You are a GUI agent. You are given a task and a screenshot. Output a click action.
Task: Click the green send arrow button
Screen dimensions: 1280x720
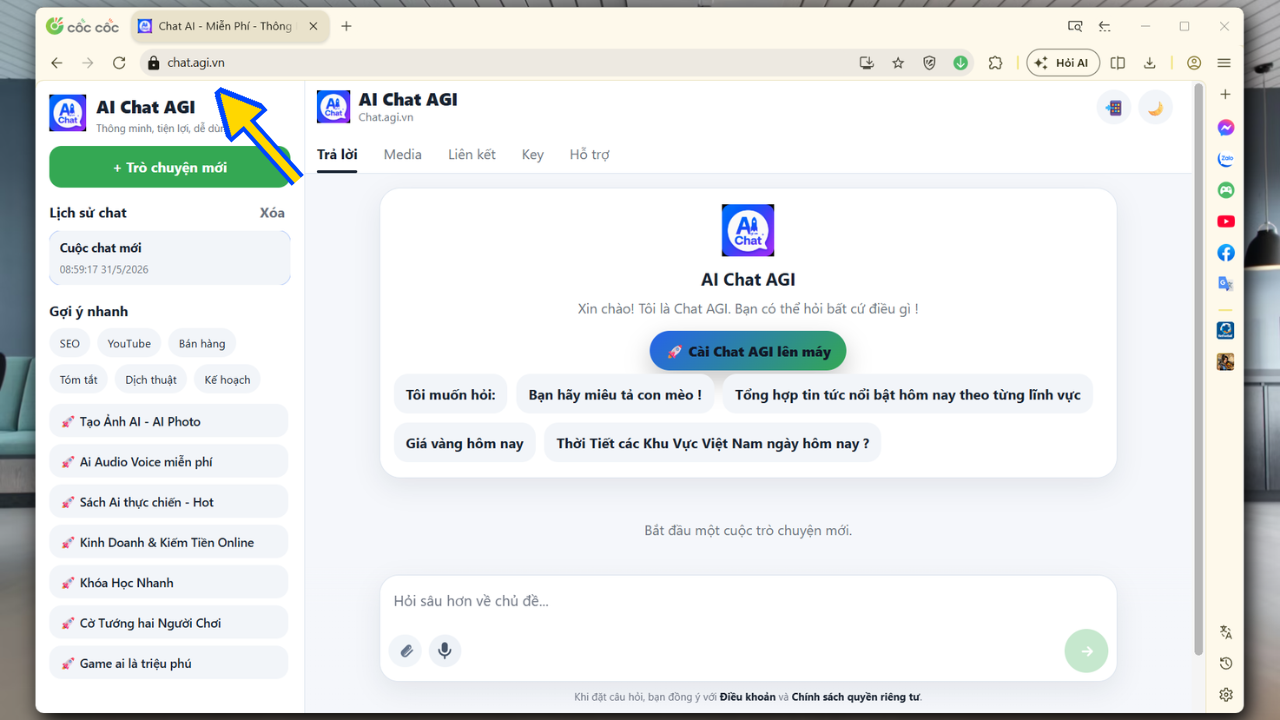tap(1086, 651)
